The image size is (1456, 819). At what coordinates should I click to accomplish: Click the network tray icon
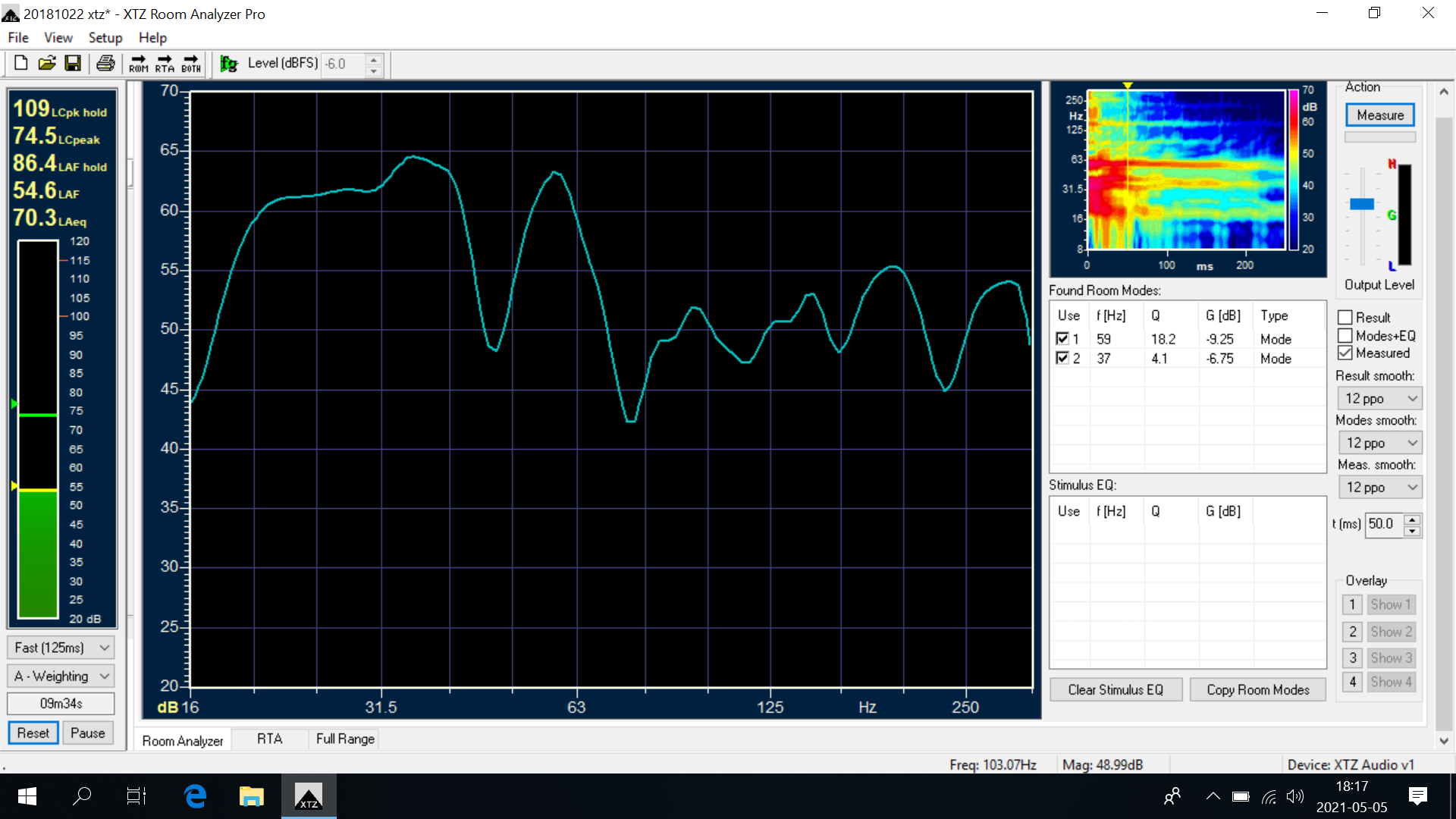[x=1269, y=796]
